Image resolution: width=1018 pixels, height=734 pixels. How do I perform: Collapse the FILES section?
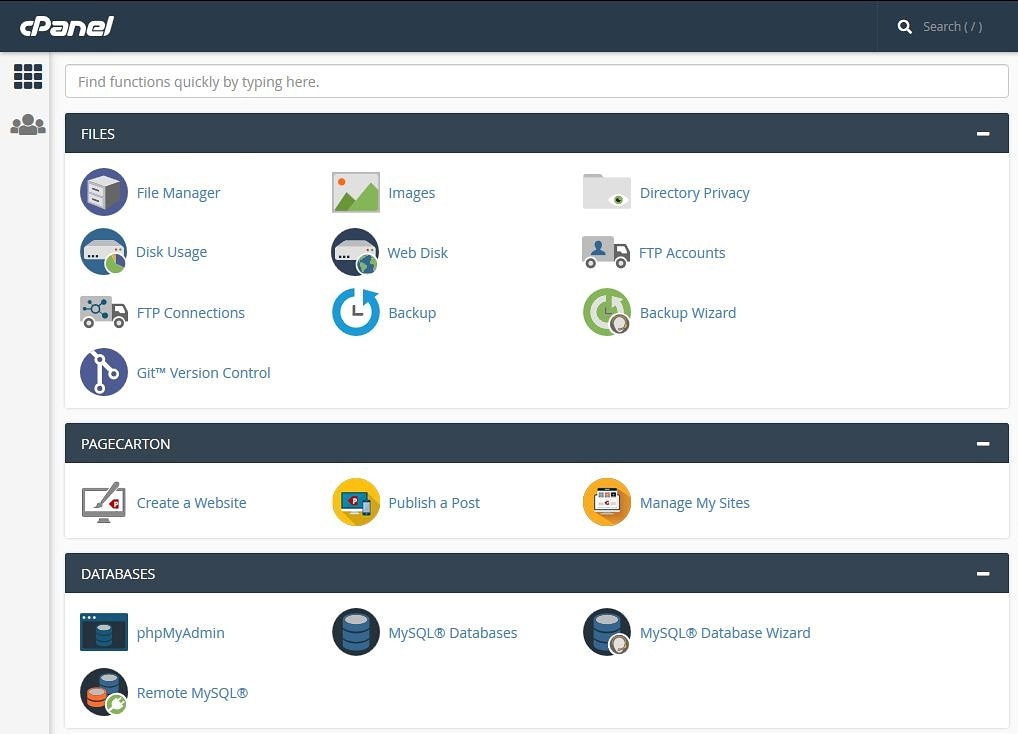(983, 134)
